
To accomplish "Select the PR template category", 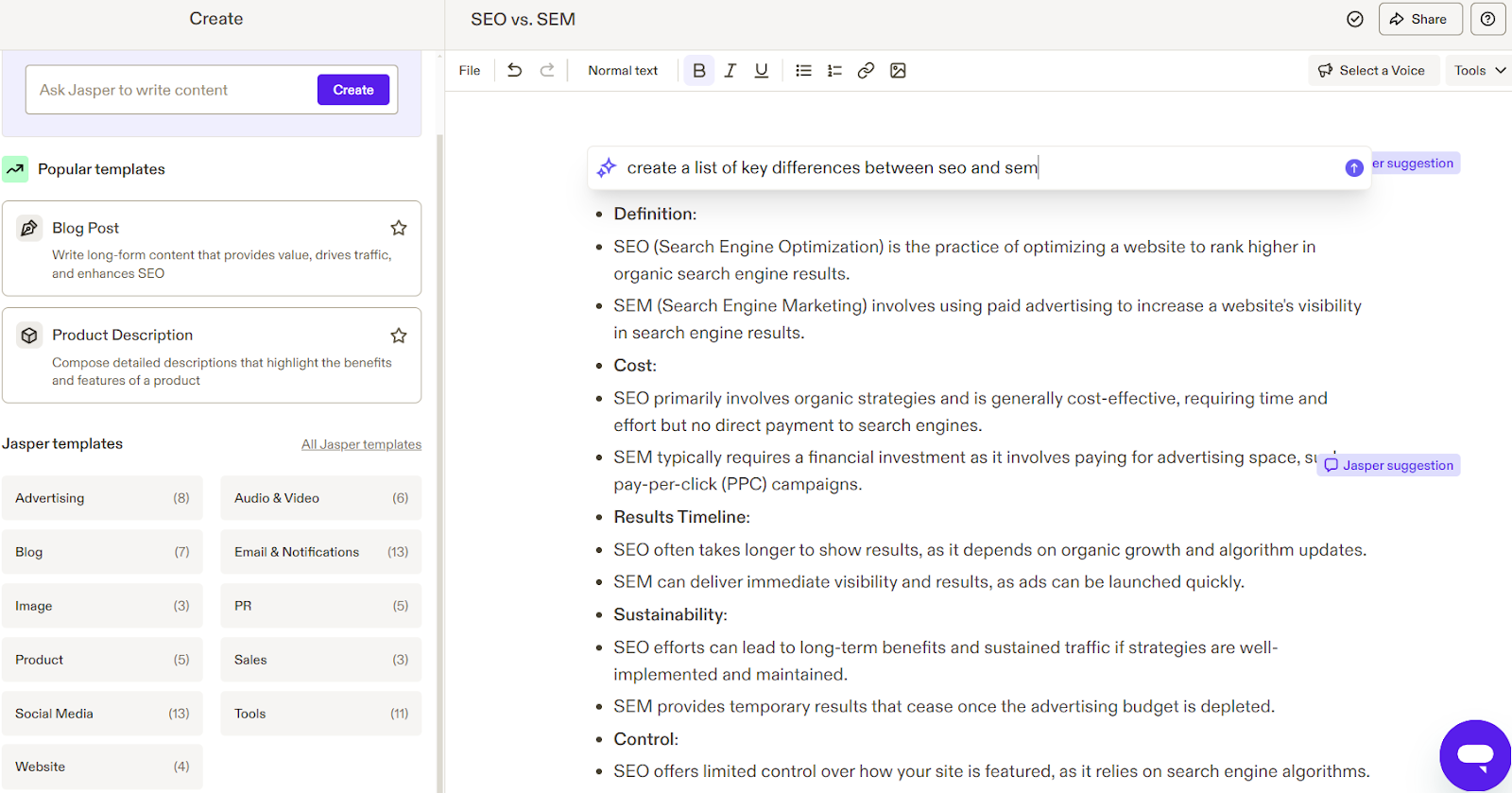I will pyautogui.click(x=321, y=606).
